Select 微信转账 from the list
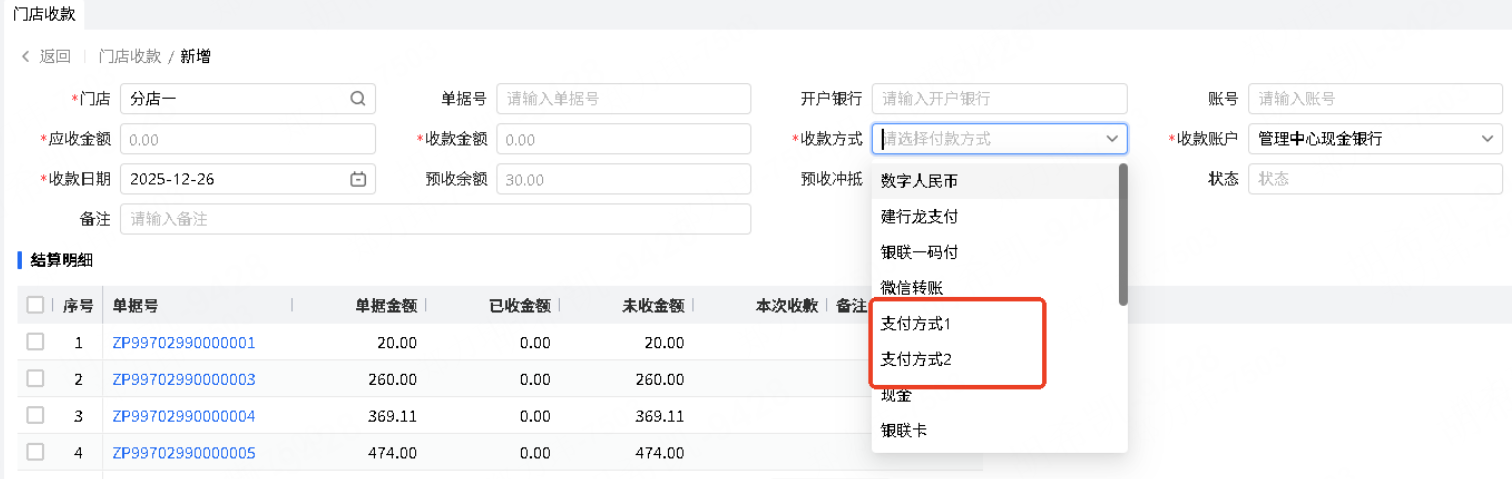The width and height of the screenshot is (1512, 479). (912, 288)
